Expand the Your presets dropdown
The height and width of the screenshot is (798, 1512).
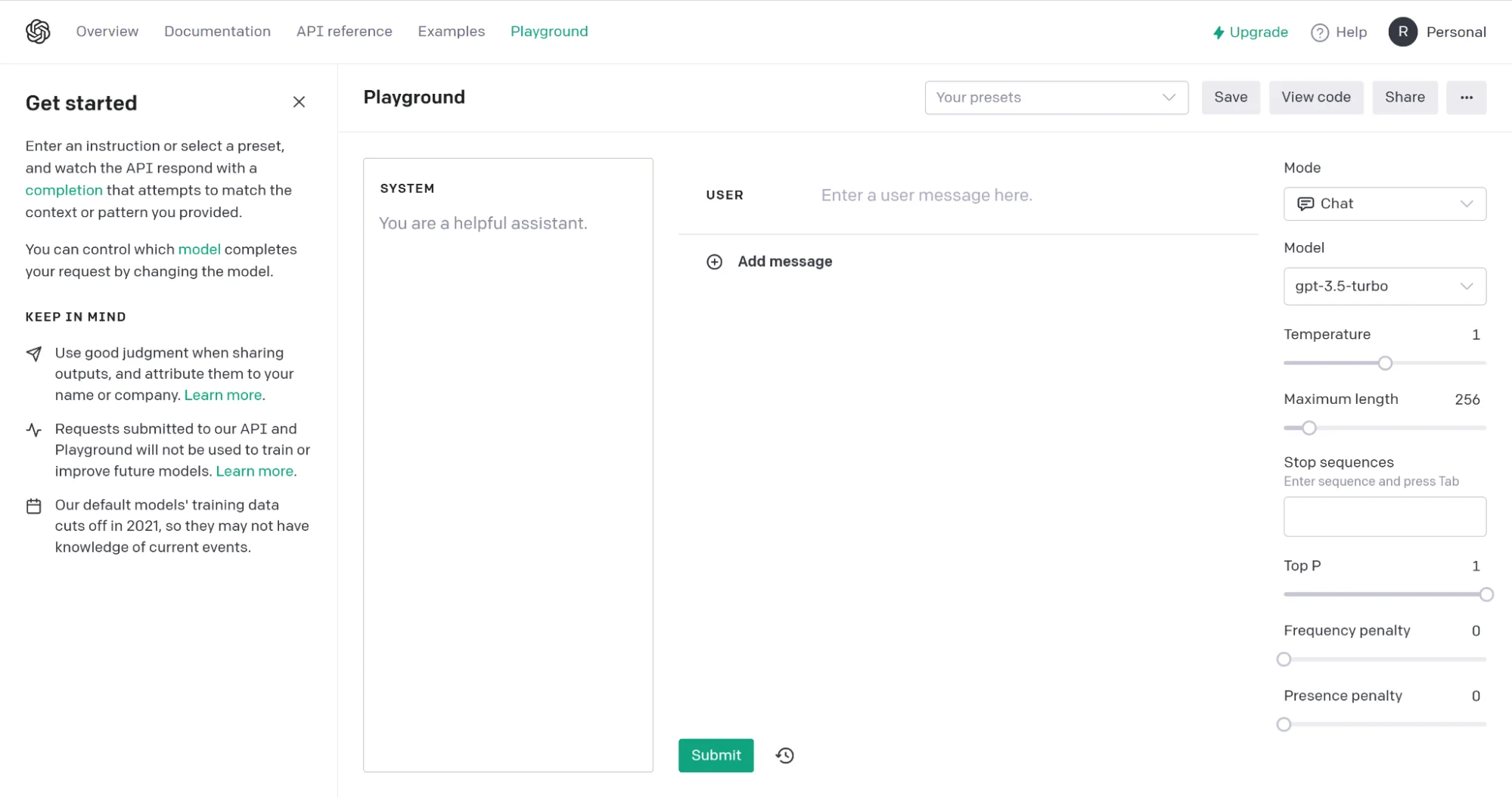[x=1056, y=98]
